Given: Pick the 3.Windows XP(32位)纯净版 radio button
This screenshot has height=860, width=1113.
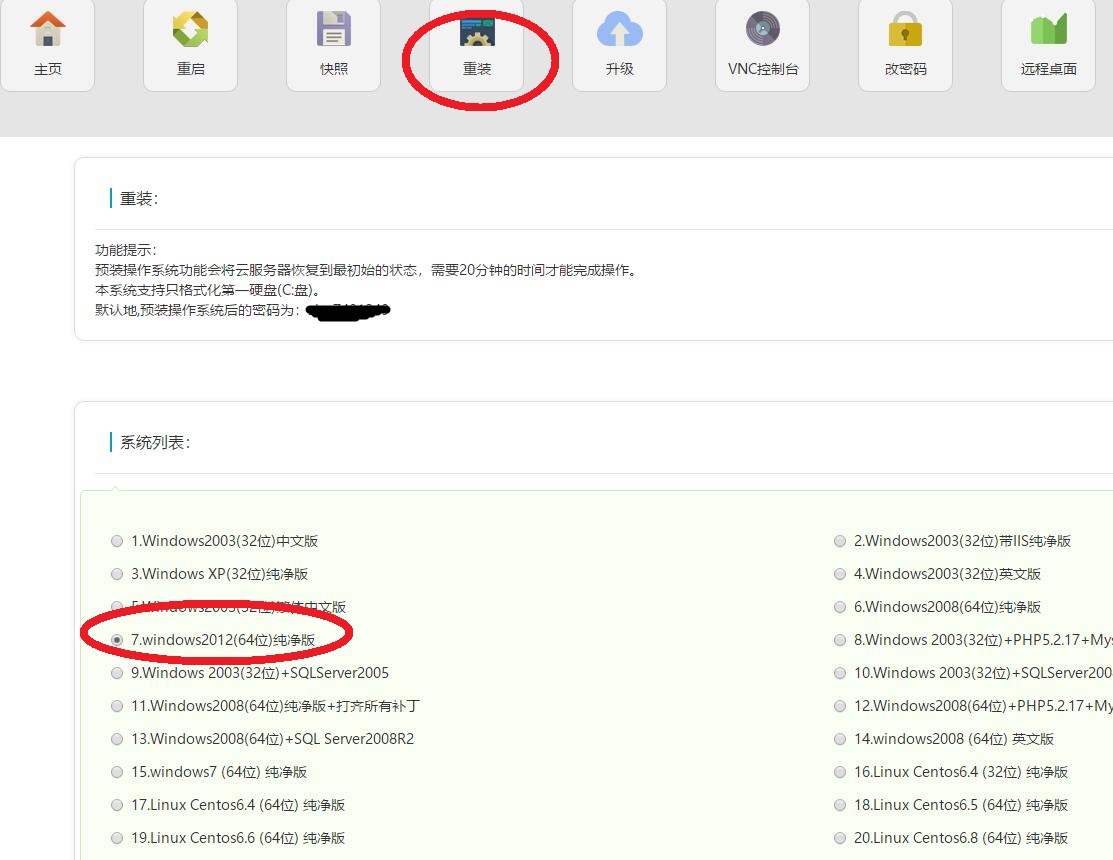Looking at the screenshot, I should pyautogui.click(x=117, y=574).
